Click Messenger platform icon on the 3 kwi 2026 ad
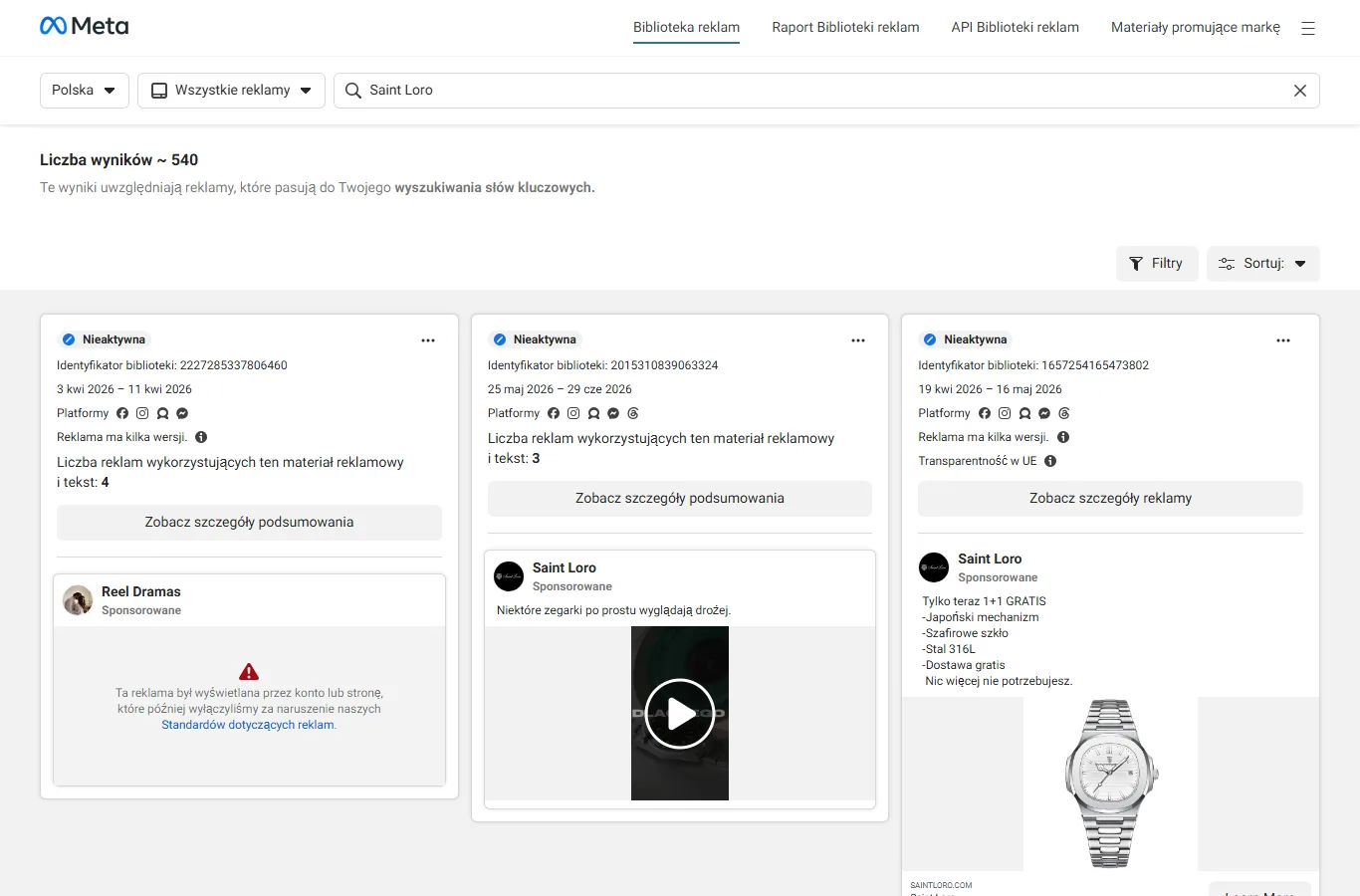 [x=182, y=413]
